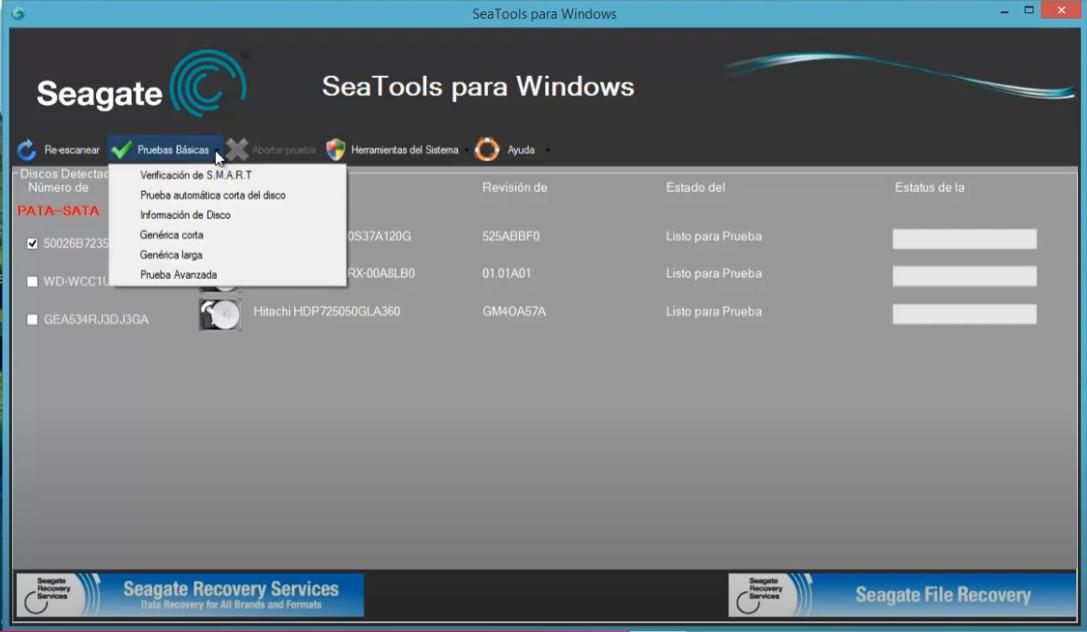This screenshot has height=632, width=1087.
Task: Run the Genérica larga test option
Action: [171, 255]
